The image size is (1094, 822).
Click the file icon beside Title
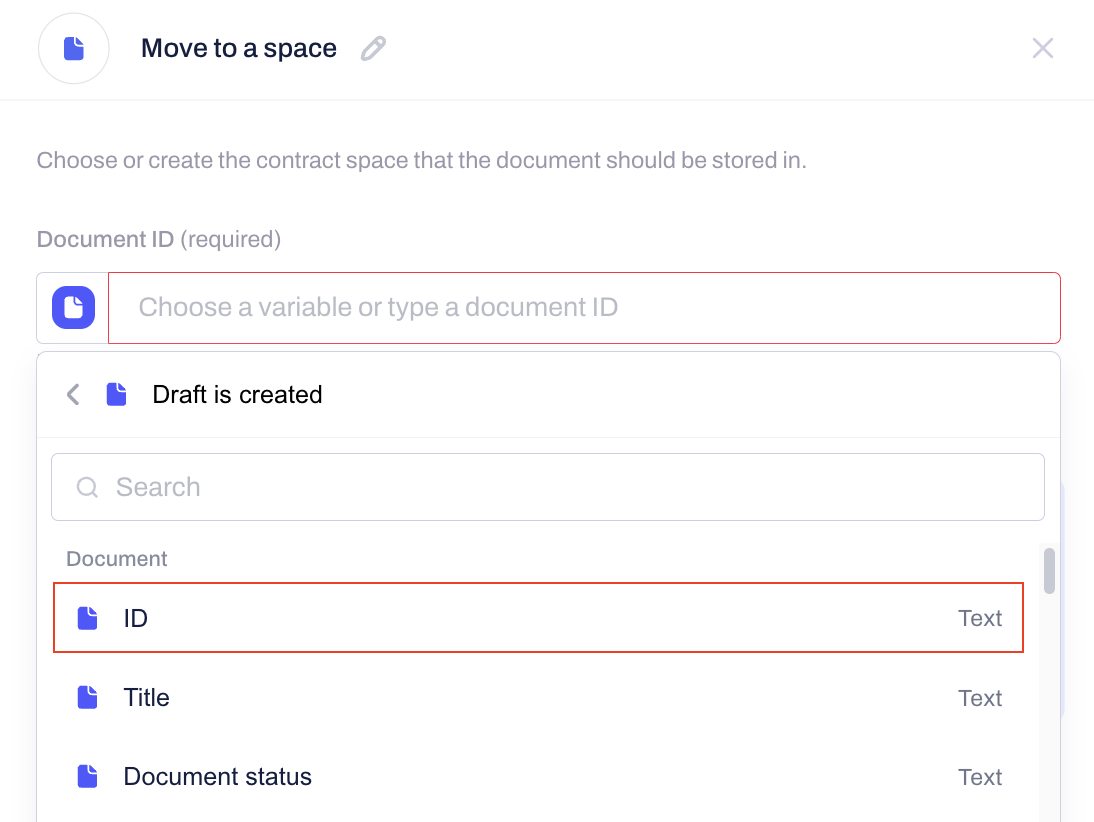coord(87,697)
